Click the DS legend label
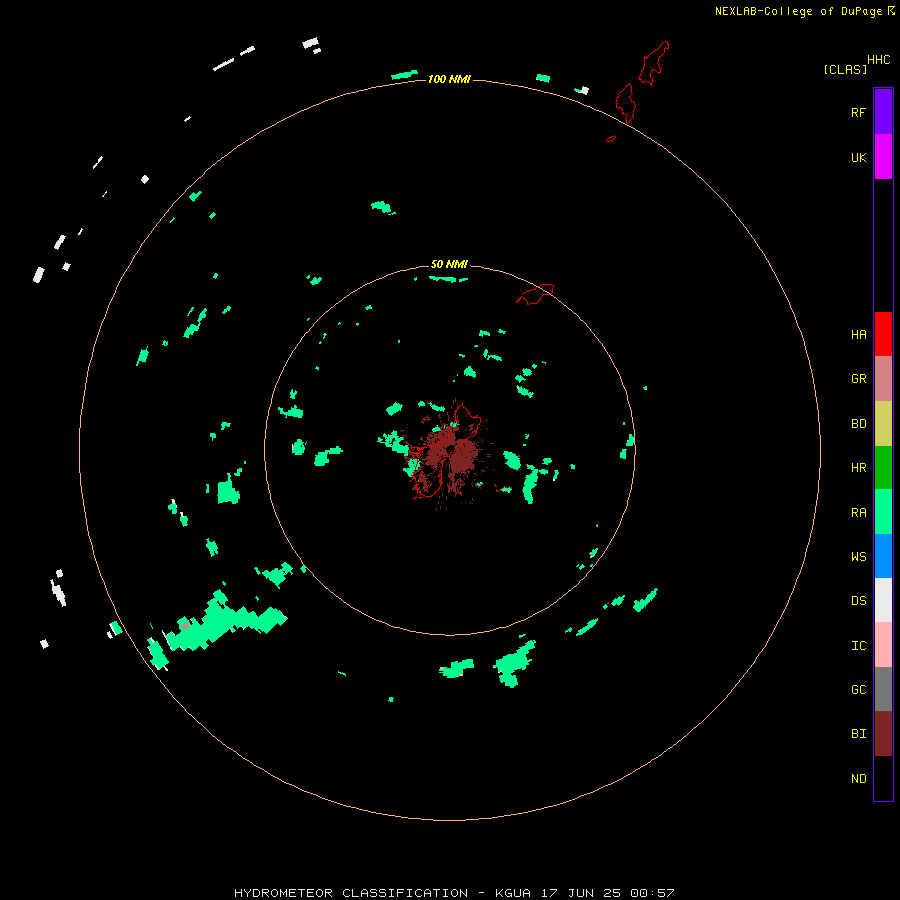Screen dimensions: 900x900 click(x=858, y=601)
